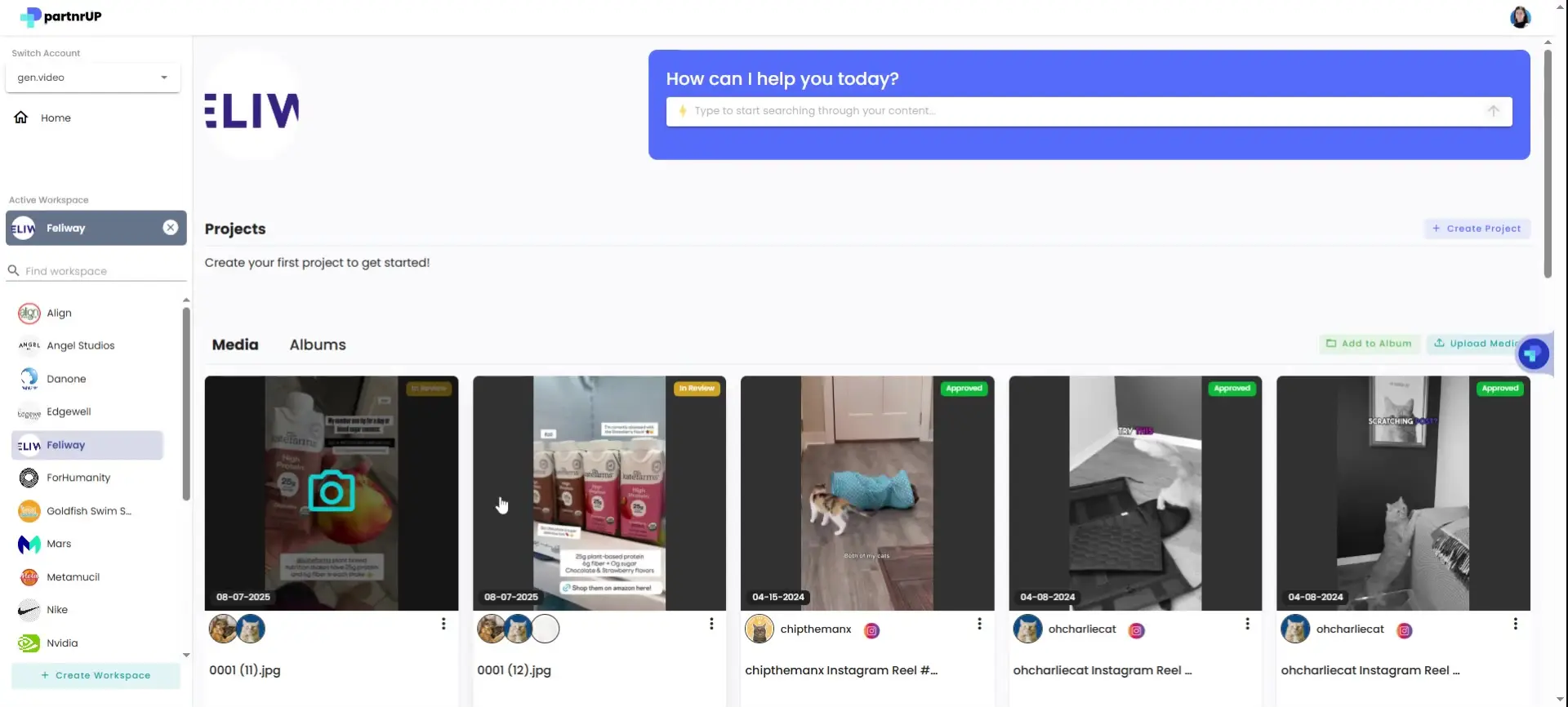Click the Align logo icon
The image size is (1568, 707).
point(29,313)
